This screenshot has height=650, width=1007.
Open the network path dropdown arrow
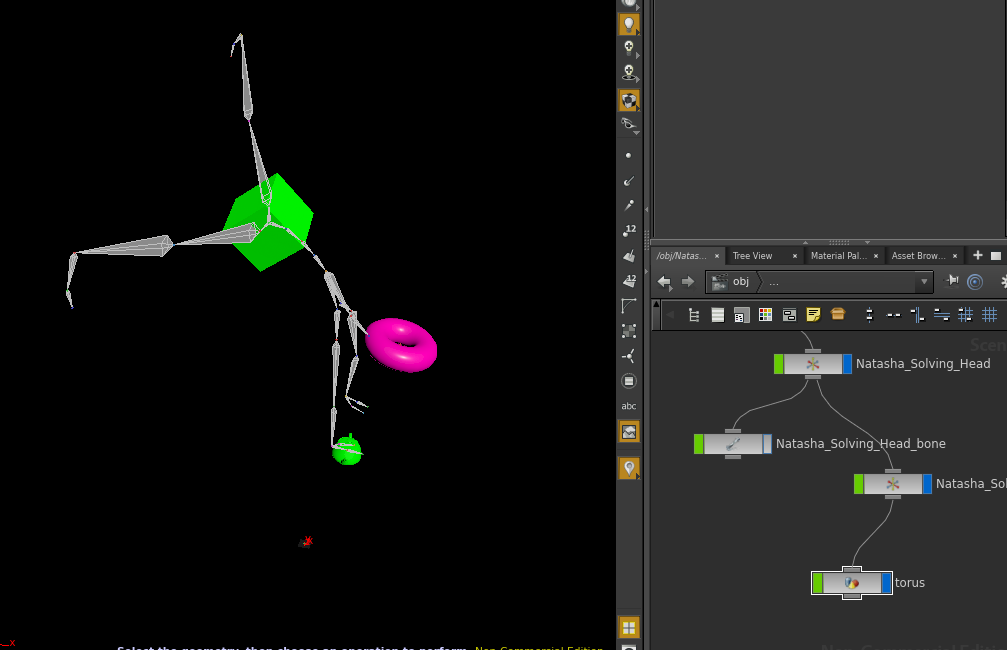pyautogui.click(x=924, y=282)
